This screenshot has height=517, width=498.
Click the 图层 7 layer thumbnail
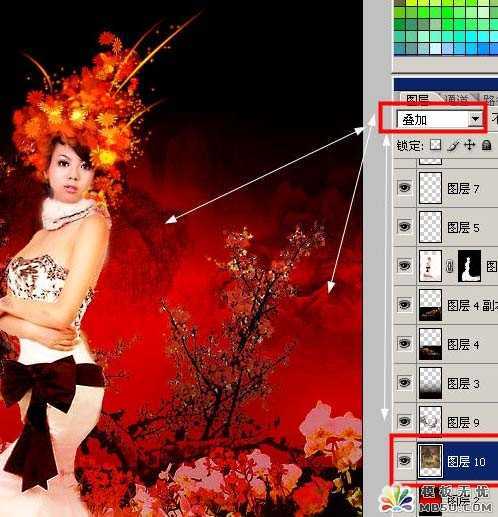430,188
